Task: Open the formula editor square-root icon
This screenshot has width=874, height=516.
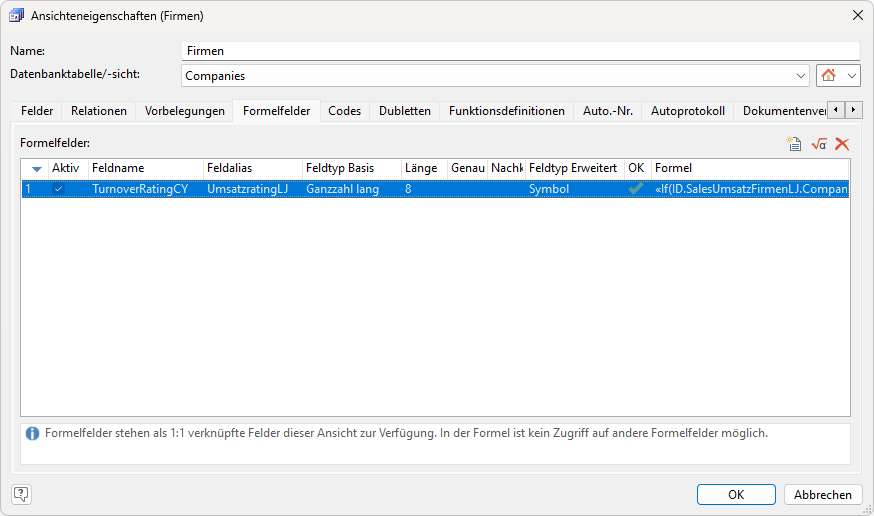Action: 819,144
